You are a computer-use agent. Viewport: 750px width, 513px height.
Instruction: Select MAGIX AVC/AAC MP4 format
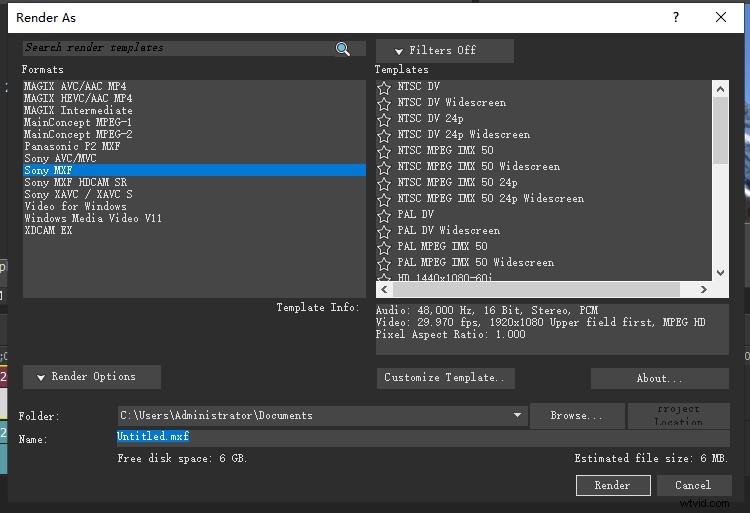click(x=78, y=87)
